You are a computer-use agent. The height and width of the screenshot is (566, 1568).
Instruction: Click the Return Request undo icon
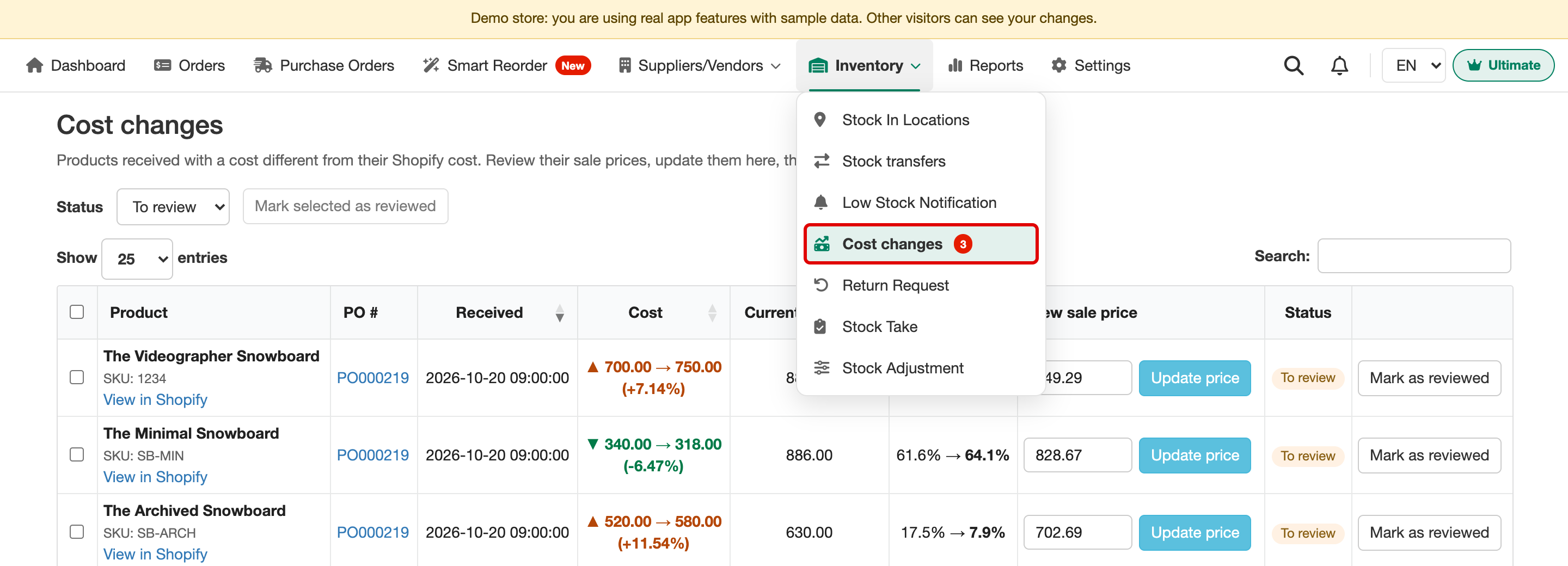click(821, 285)
